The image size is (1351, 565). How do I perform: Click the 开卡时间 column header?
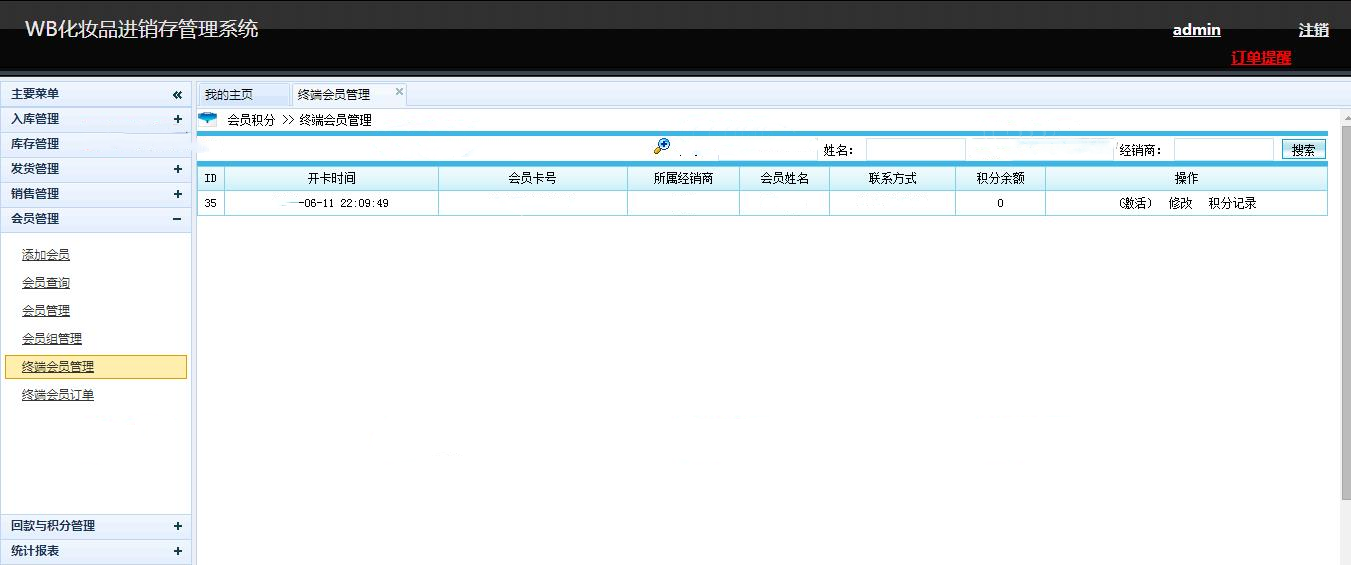(x=331, y=178)
